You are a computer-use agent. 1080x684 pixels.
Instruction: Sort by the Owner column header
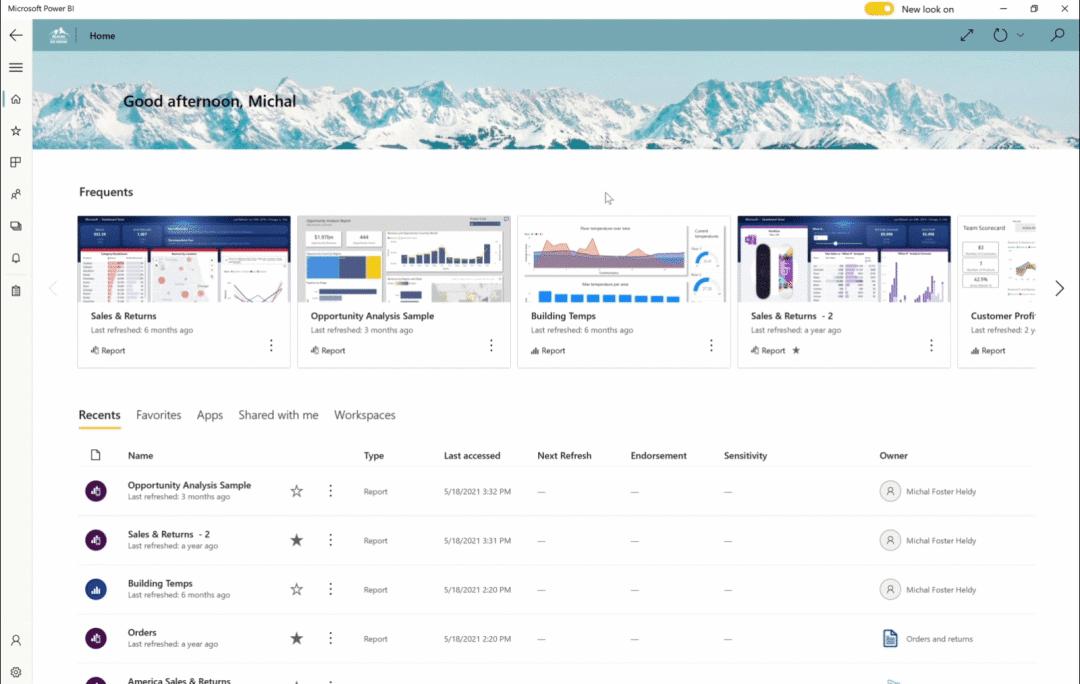893,455
